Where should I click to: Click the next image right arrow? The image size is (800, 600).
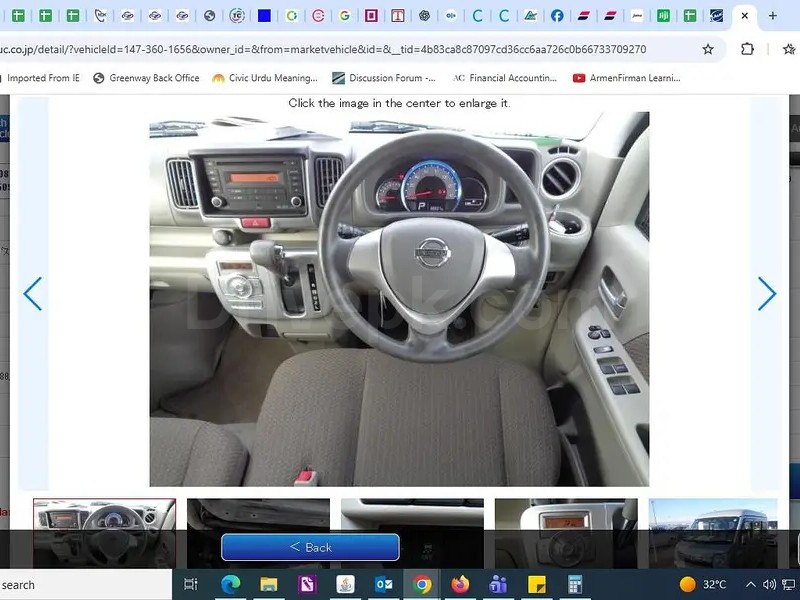(767, 294)
